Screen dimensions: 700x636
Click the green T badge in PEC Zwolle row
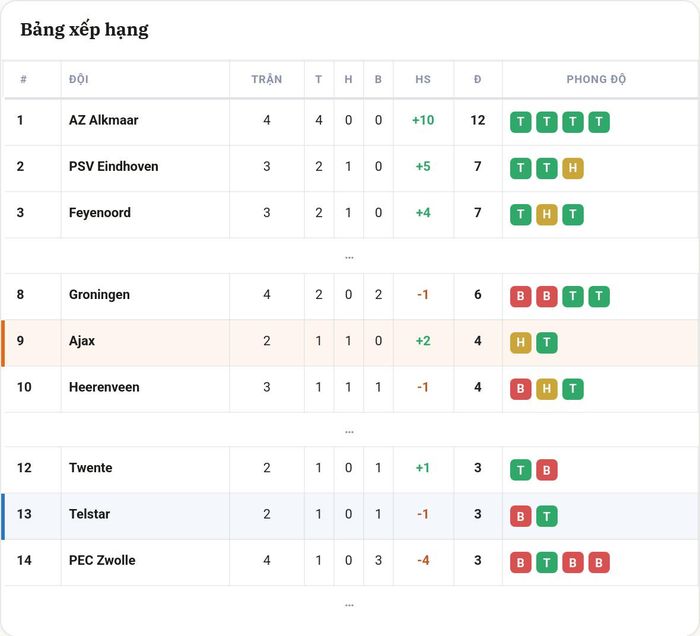click(x=546, y=563)
